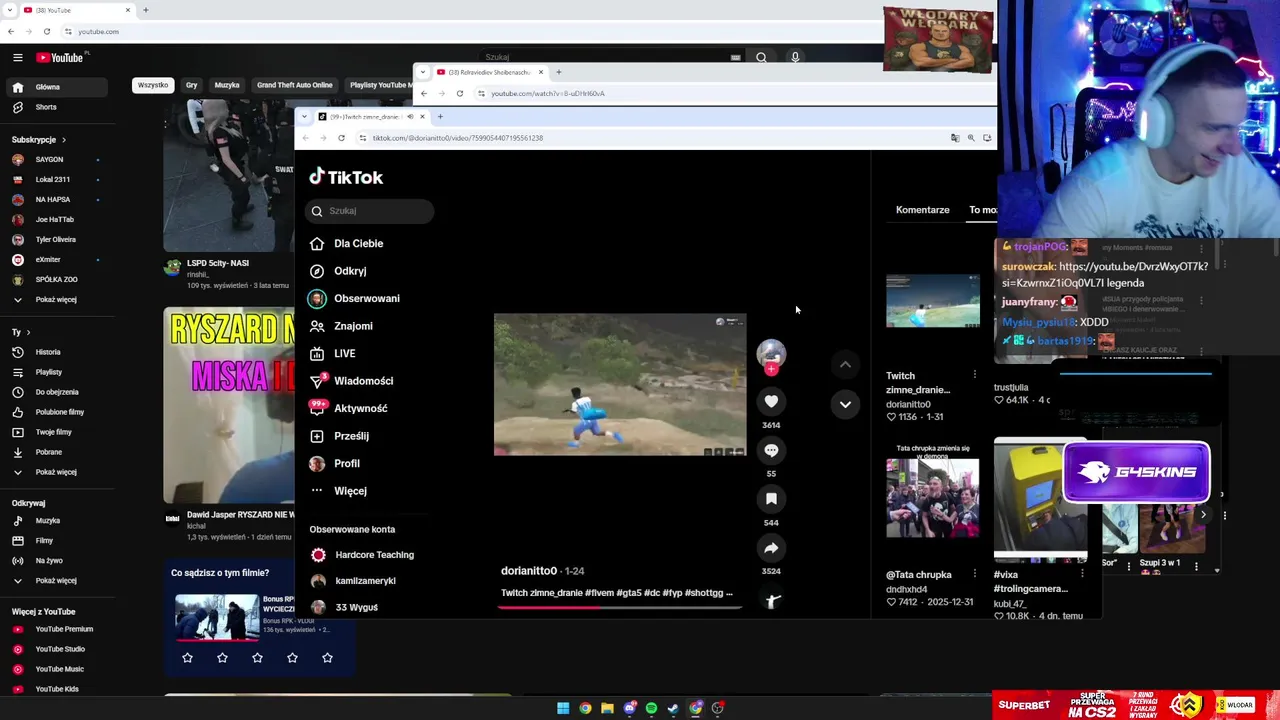Go to YouTube Główna home
Image resolution: width=1280 pixels, height=720 pixels.
pyautogui.click(x=55, y=87)
